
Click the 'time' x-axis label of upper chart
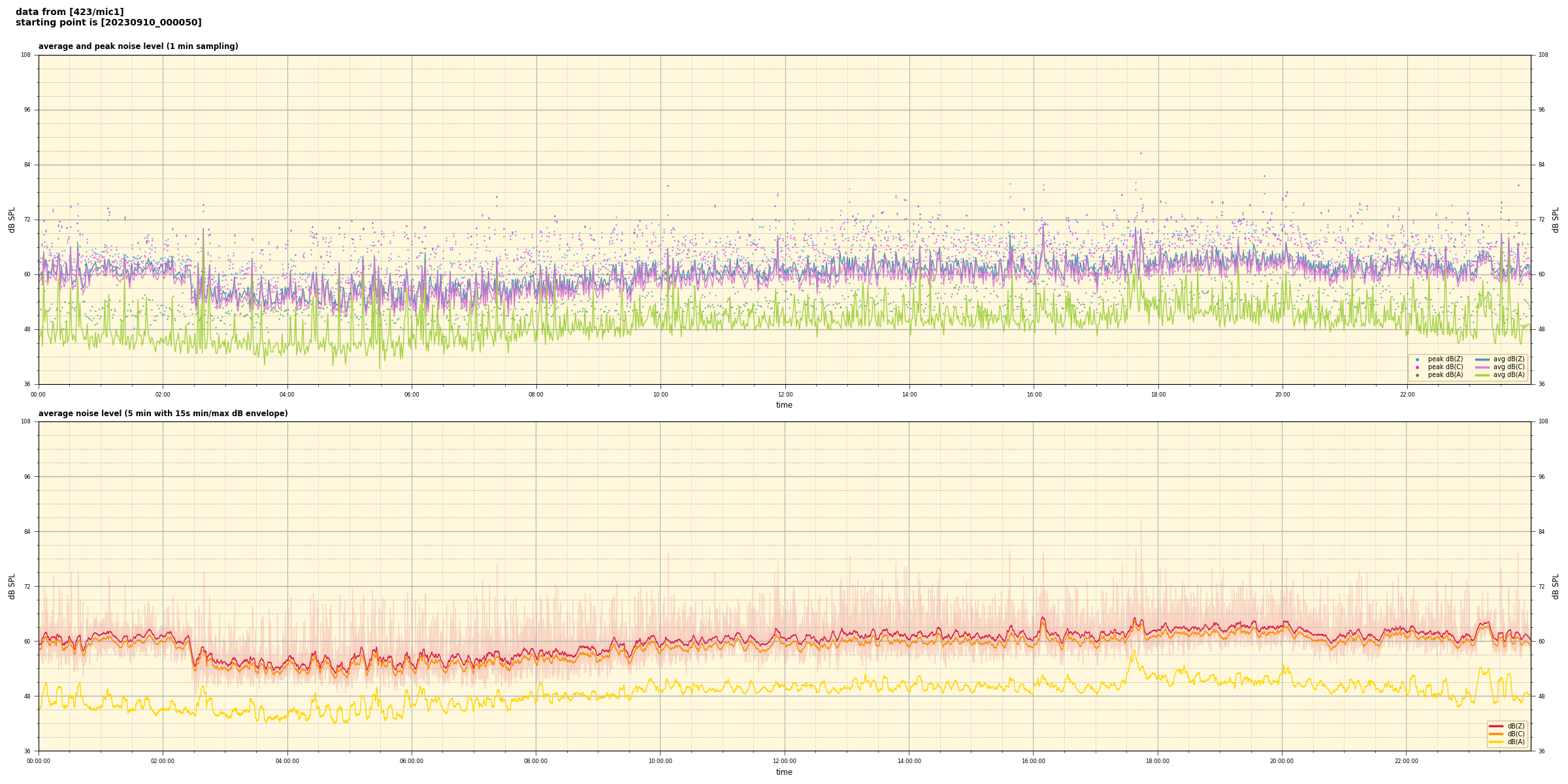pyautogui.click(x=784, y=405)
